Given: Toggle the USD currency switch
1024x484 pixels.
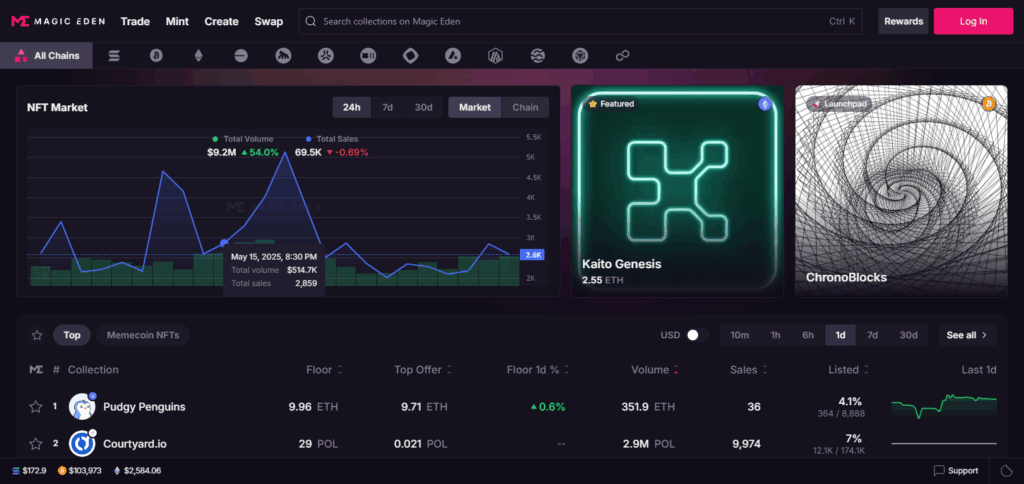Looking at the screenshot, I should [696, 335].
